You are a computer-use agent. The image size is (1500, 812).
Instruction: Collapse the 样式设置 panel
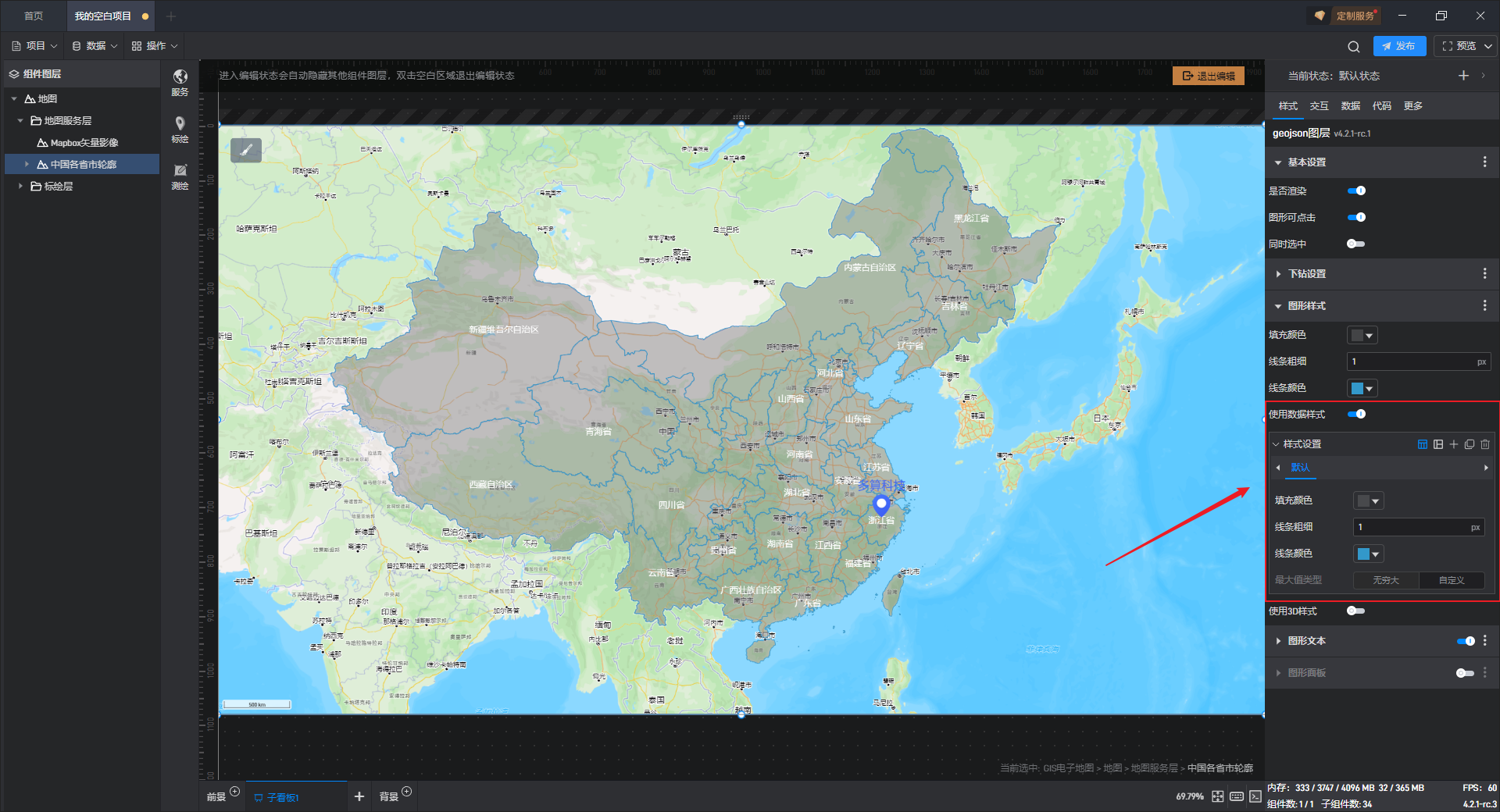pos(1276,444)
